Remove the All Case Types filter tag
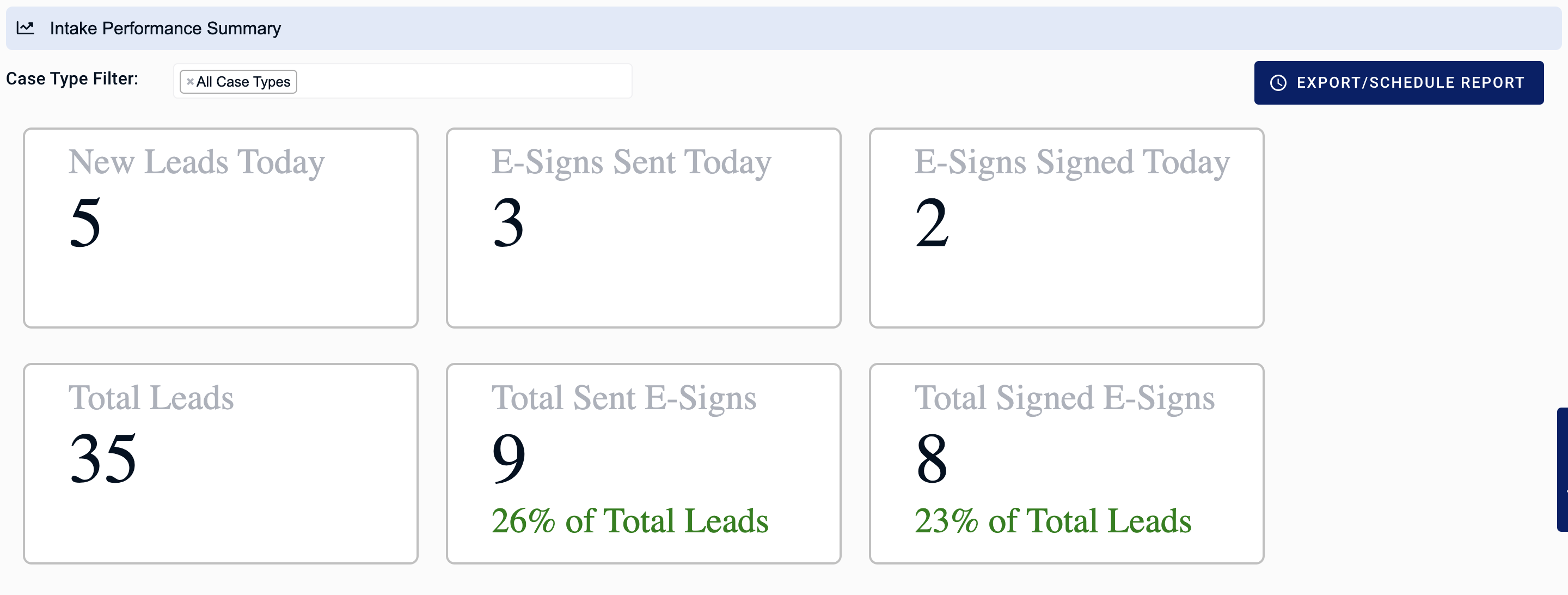 [x=190, y=82]
